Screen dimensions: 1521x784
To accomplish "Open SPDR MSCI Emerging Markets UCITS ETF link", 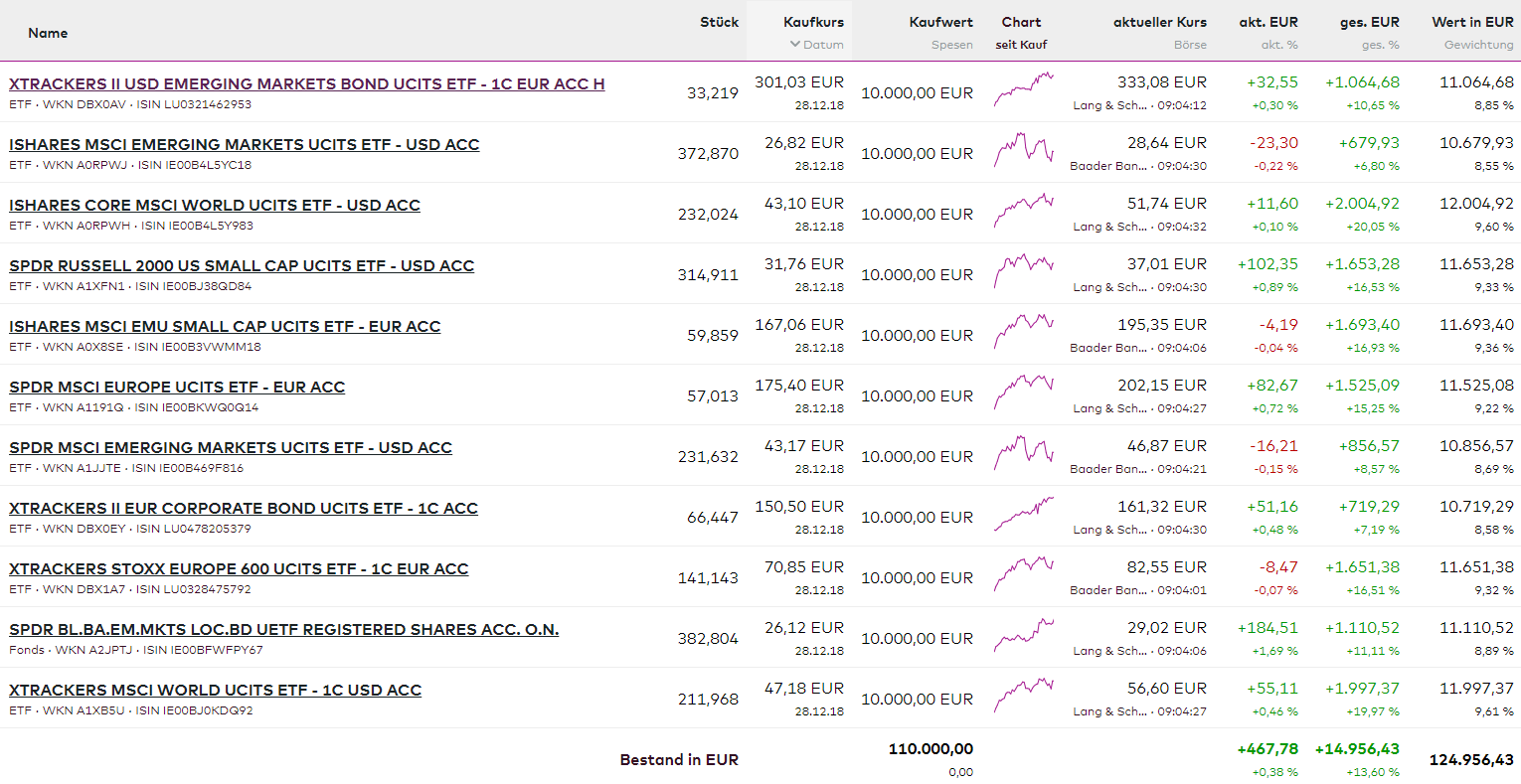I will (x=231, y=448).
